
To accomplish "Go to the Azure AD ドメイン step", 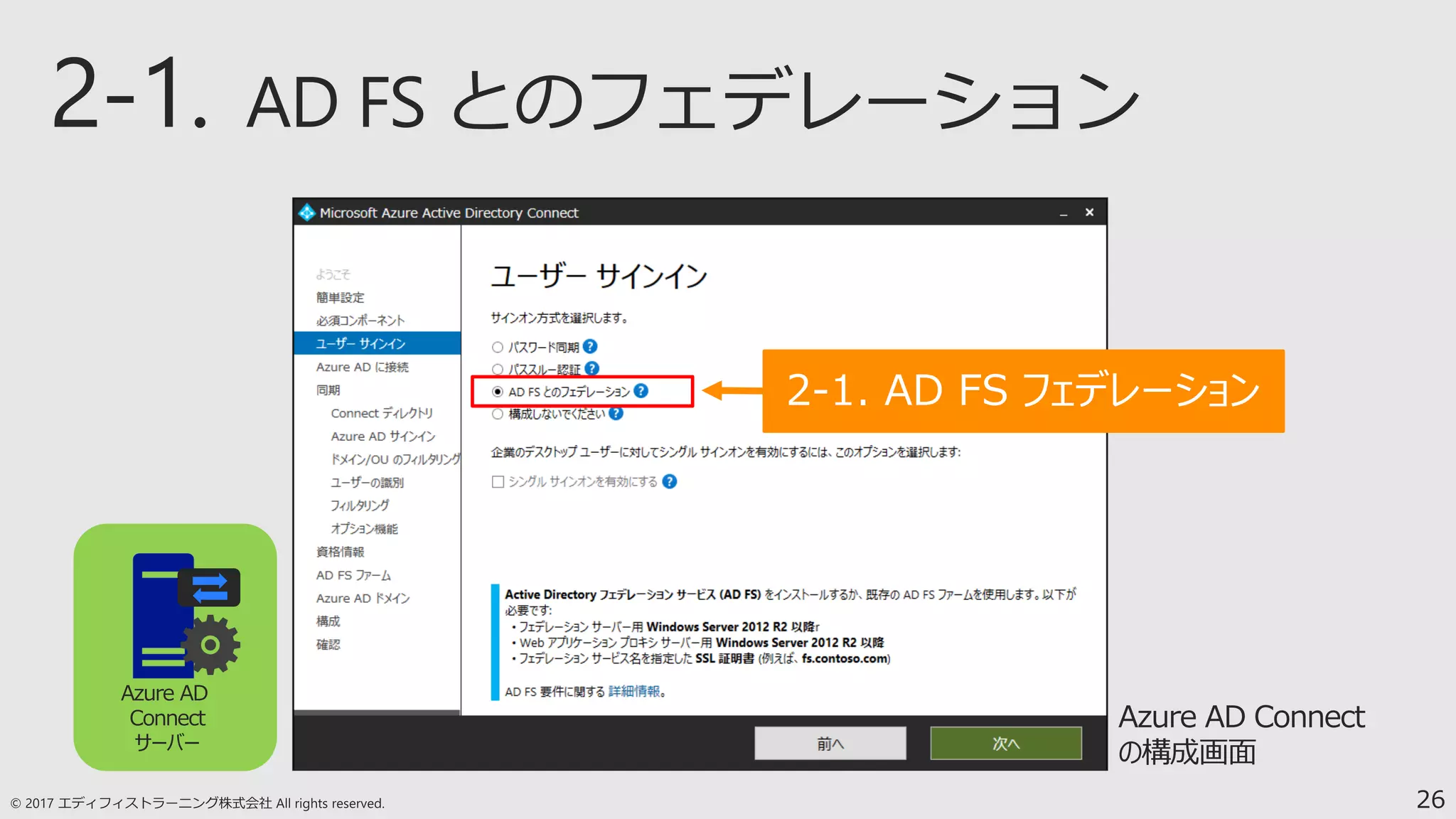I will [x=363, y=598].
